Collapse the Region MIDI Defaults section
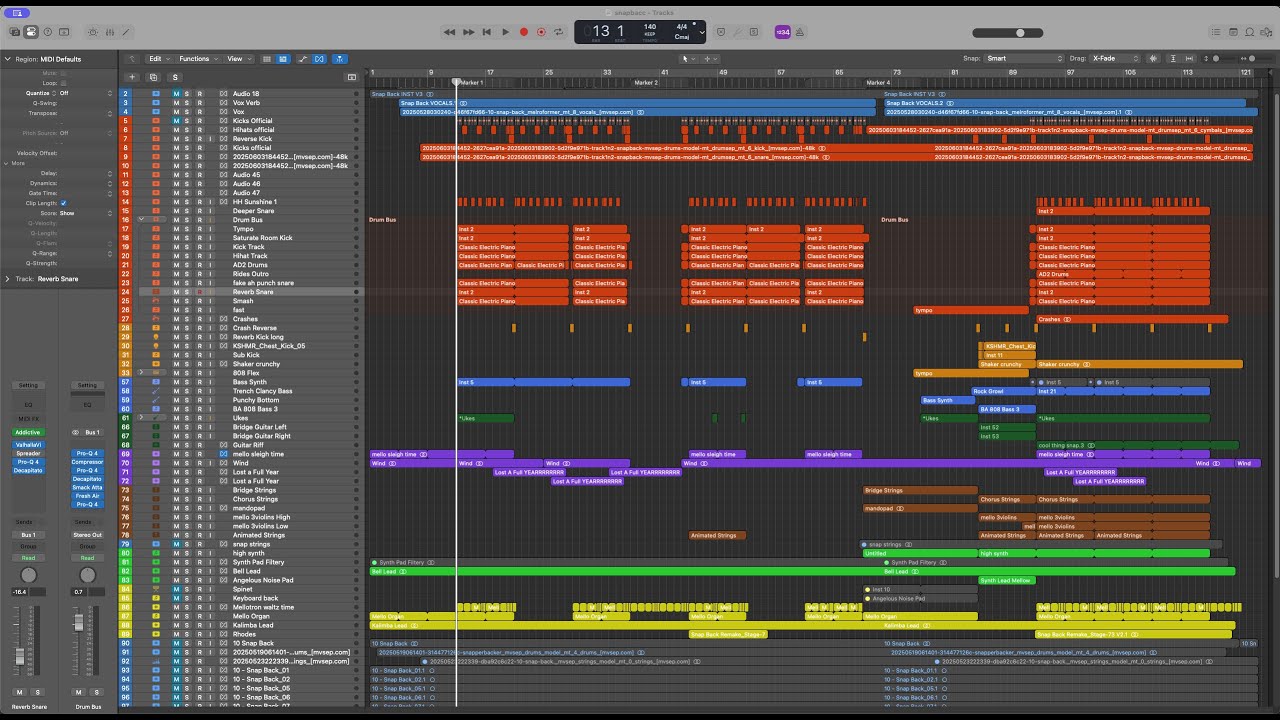Image resolution: width=1280 pixels, height=720 pixels. point(8,59)
